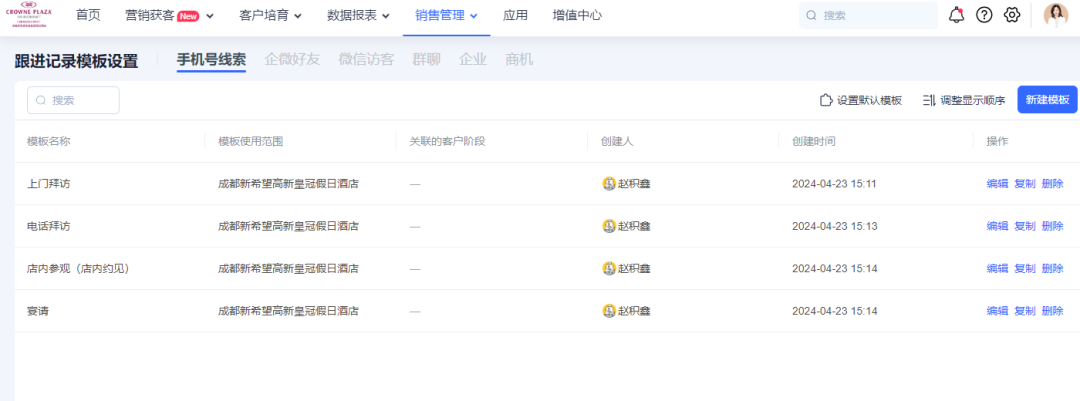Go to 增值中心 in top navigation
The width and height of the screenshot is (1080, 401).
(x=577, y=15)
